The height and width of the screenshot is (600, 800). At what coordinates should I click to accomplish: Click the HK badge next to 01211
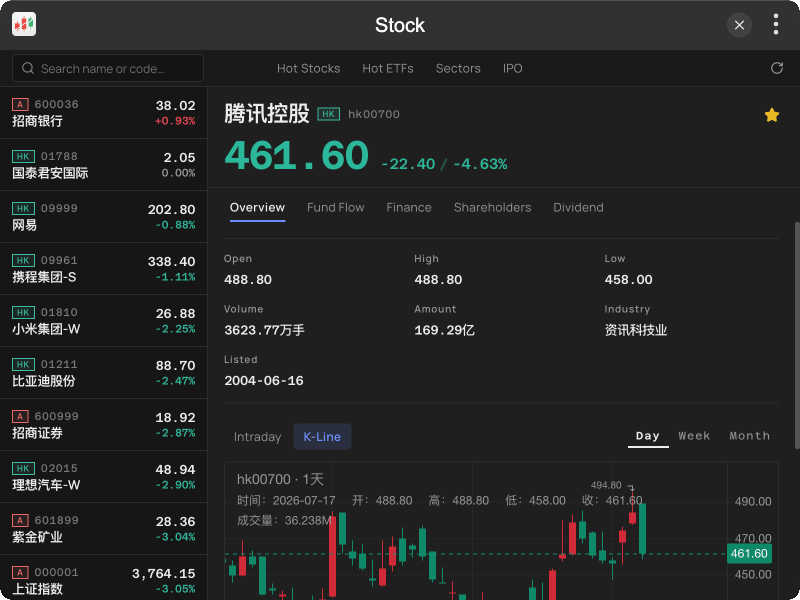tap(23, 365)
